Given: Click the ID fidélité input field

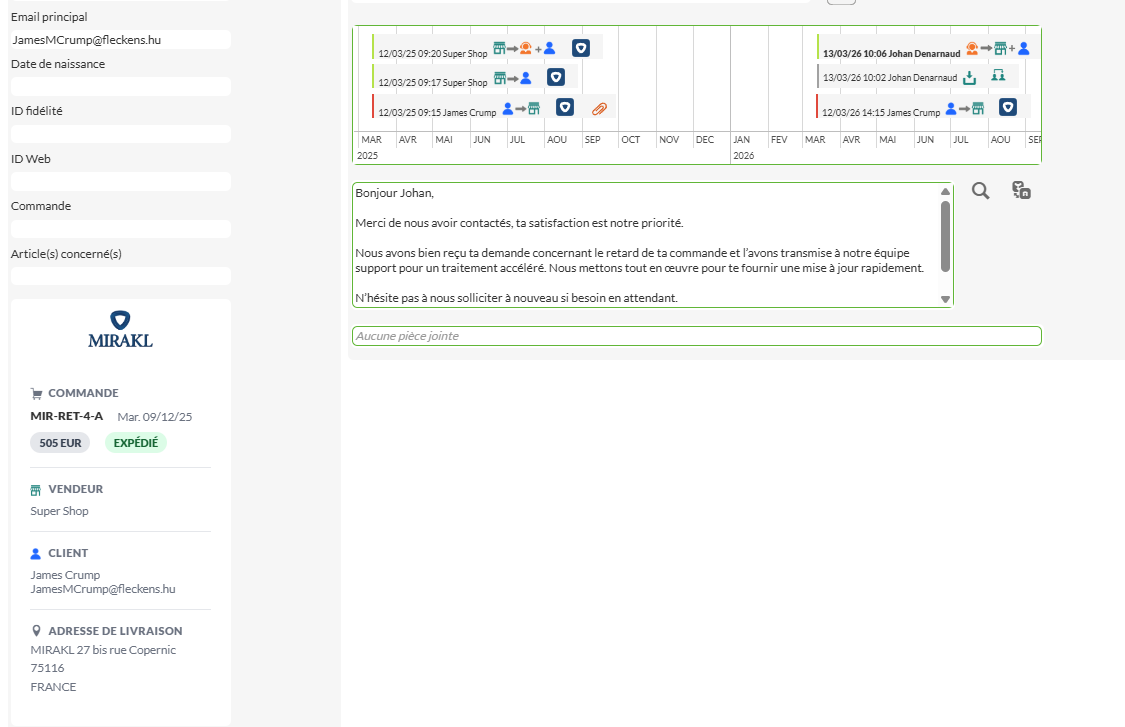Looking at the screenshot, I should [120, 134].
